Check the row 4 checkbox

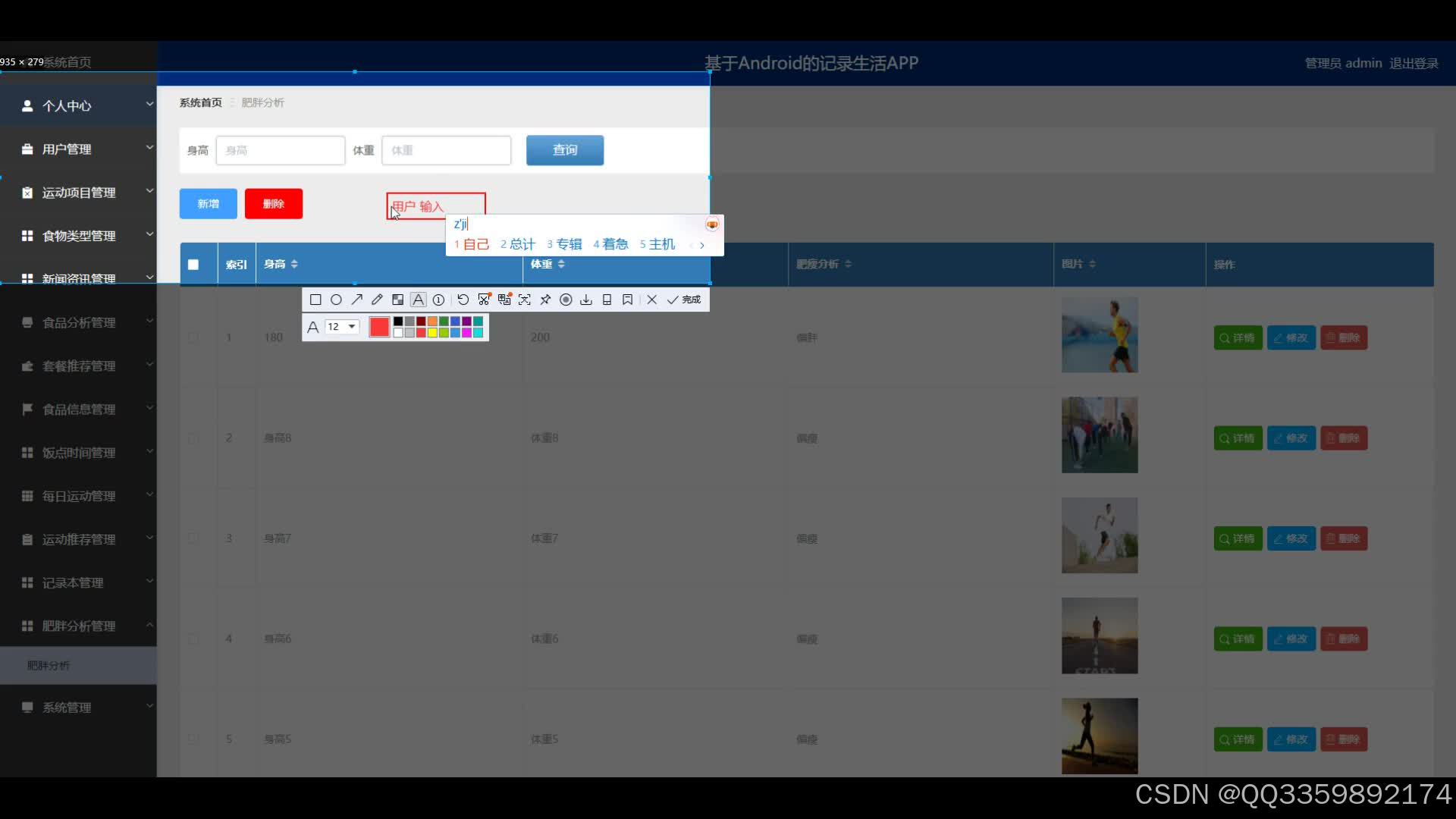click(193, 639)
